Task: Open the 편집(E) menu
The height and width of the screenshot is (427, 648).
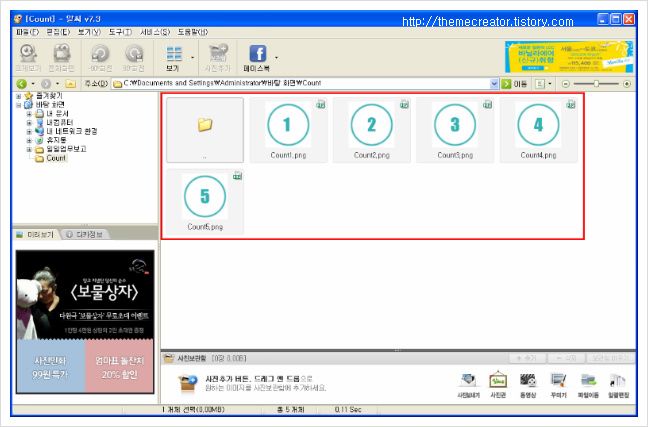Action: coord(58,32)
